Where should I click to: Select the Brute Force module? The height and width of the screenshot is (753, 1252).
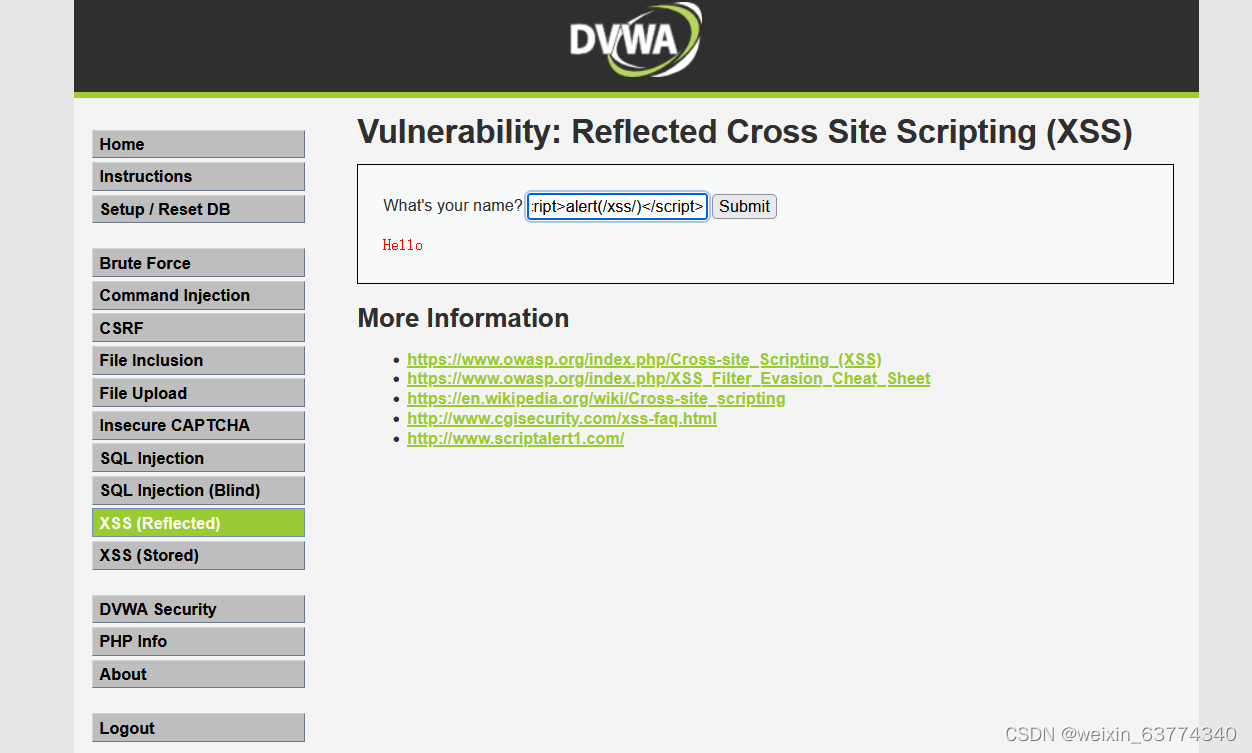point(198,262)
